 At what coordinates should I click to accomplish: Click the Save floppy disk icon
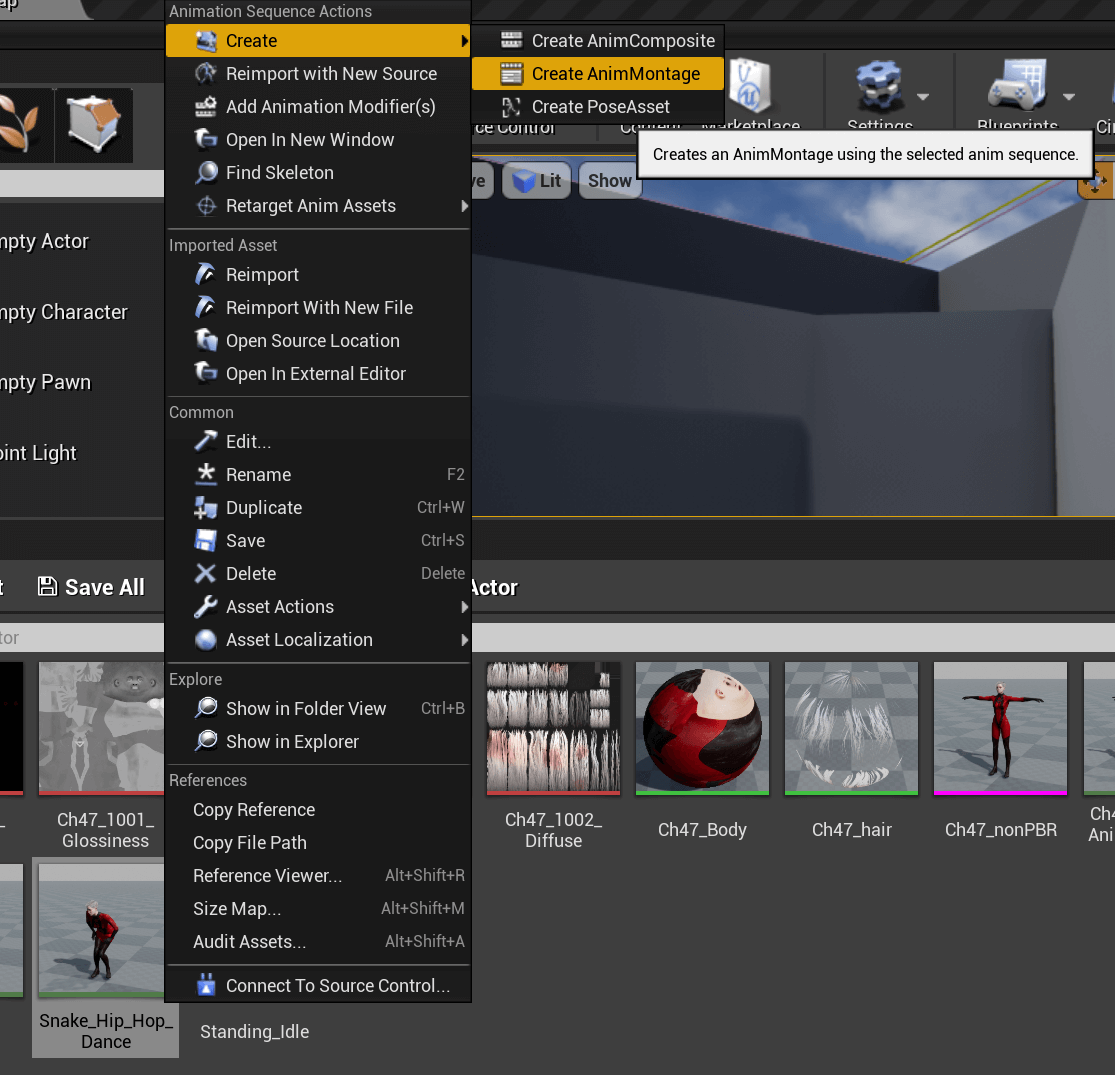pos(206,540)
